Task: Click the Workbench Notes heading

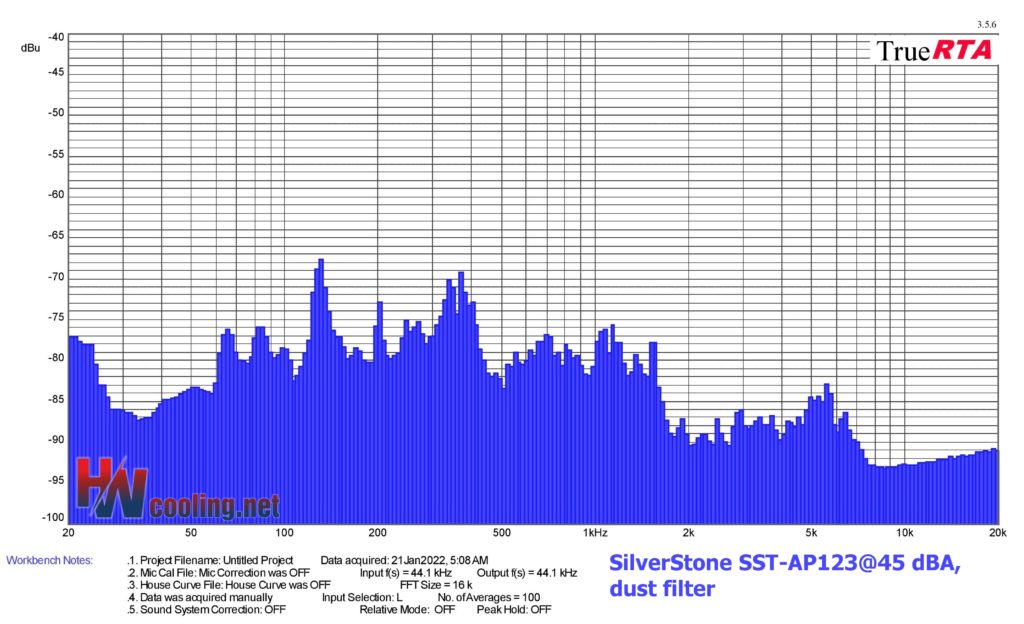Action: (x=50, y=560)
